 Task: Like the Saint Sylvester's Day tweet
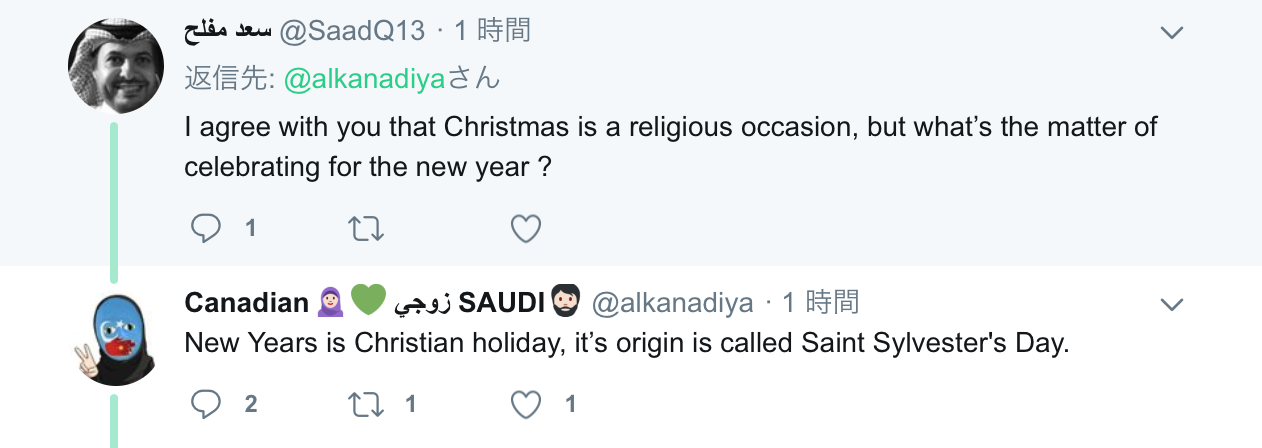526,404
